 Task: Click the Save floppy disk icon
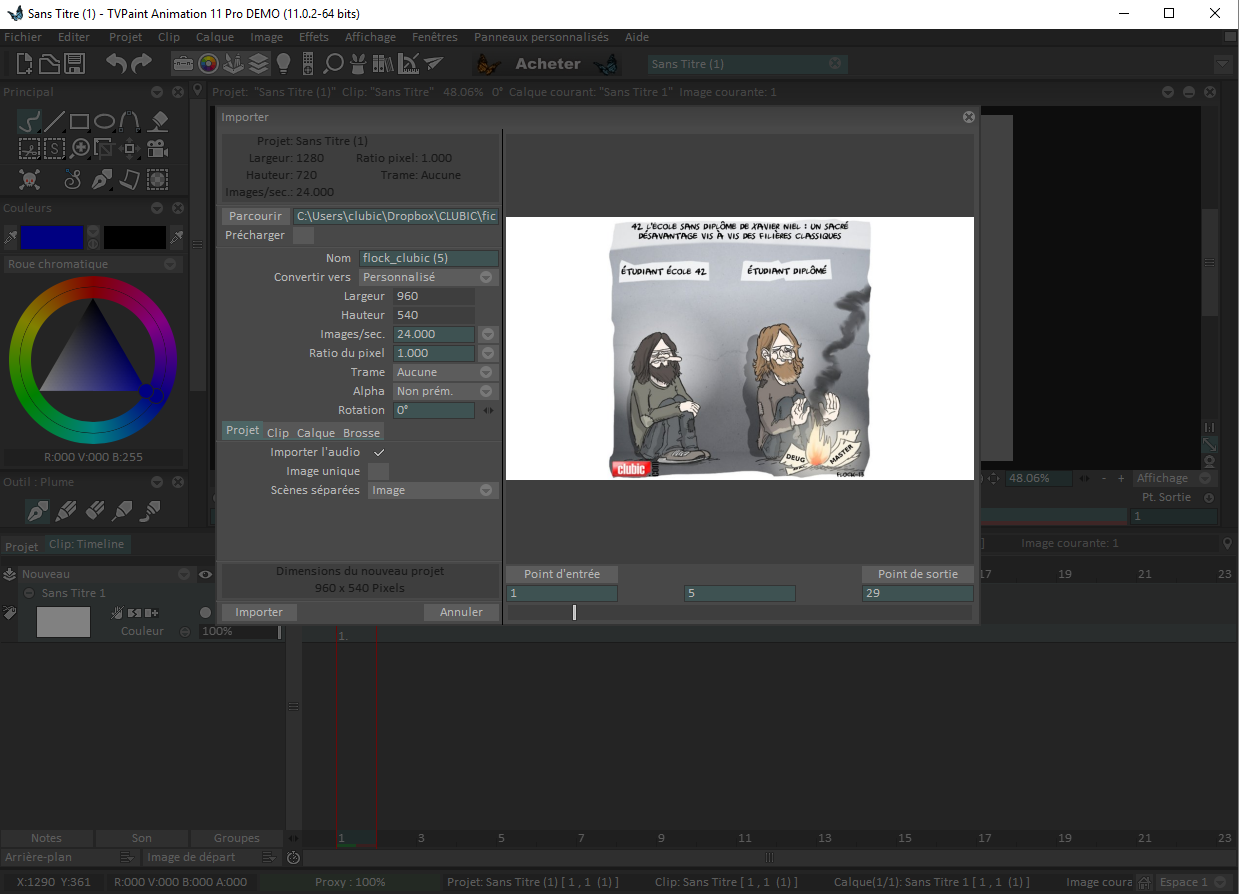point(74,64)
